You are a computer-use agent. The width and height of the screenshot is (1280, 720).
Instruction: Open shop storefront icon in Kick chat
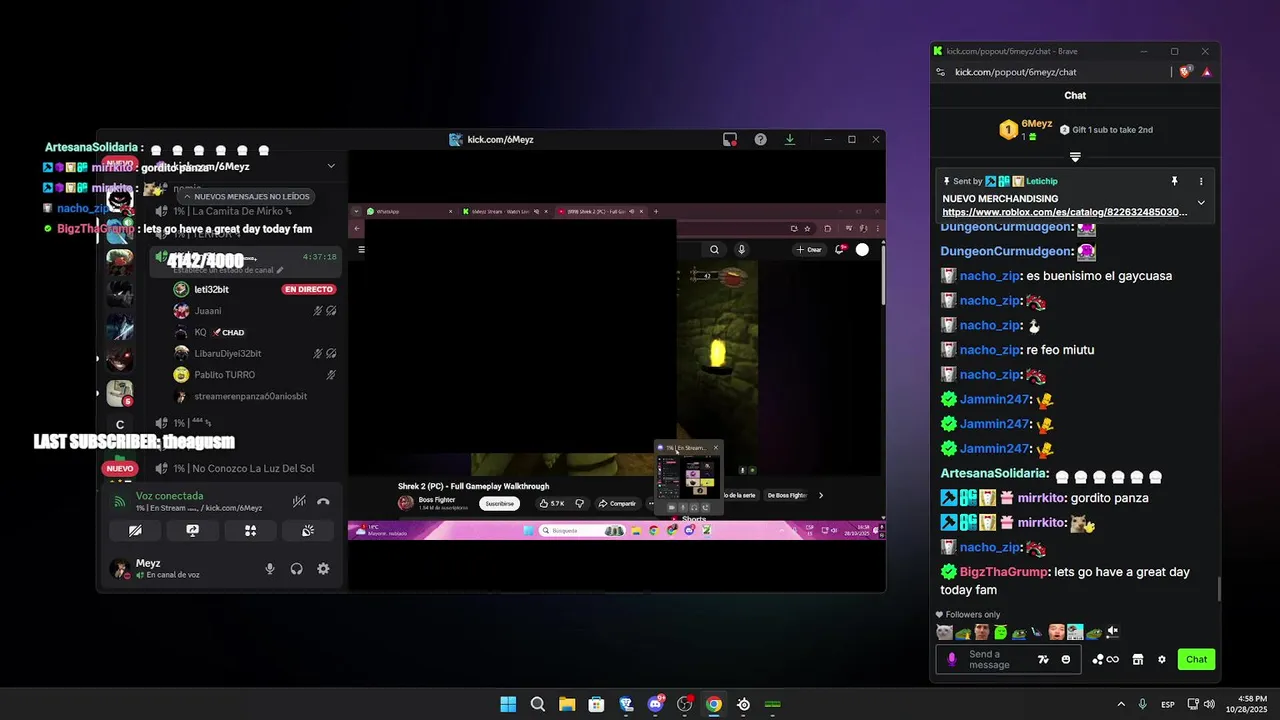point(1137,659)
